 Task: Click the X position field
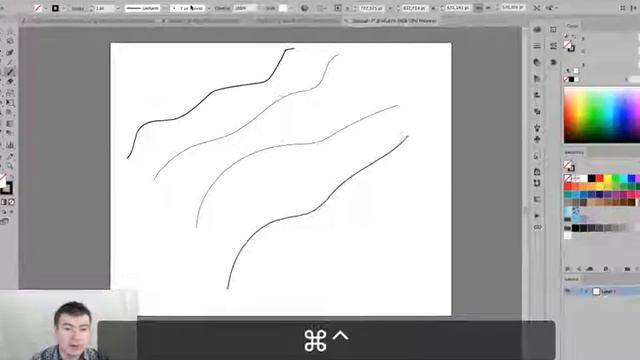pos(371,8)
